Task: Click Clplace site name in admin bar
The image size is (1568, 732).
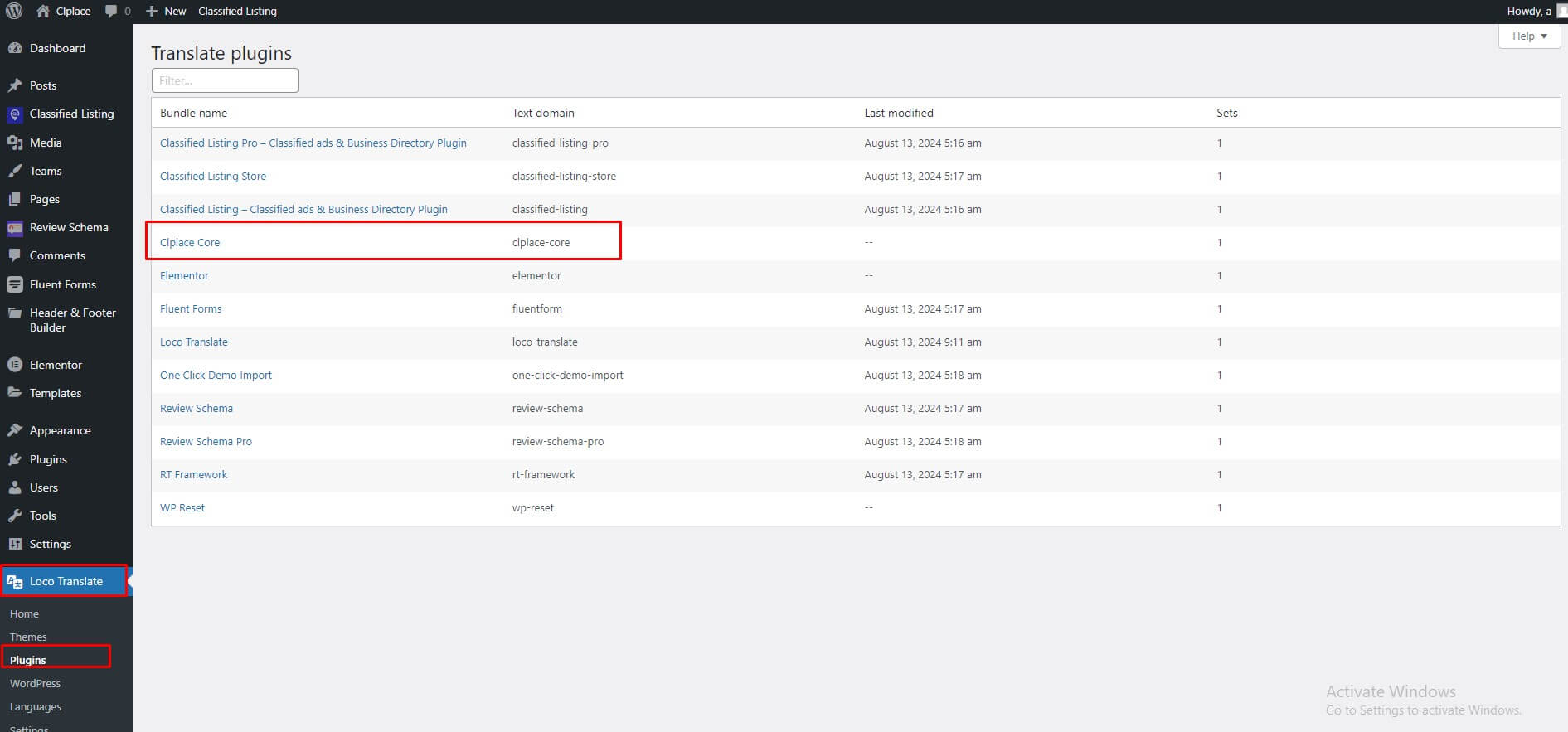Action: pyautogui.click(x=73, y=11)
